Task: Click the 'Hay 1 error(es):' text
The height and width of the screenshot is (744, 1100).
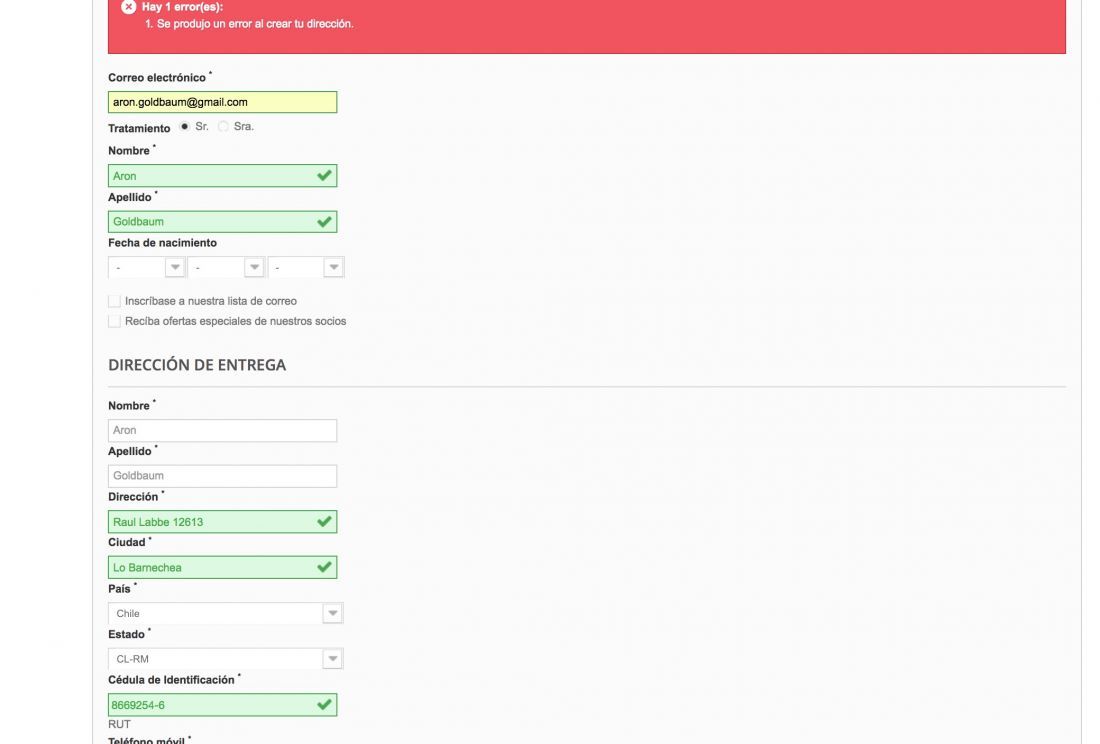Action: click(182, 7)
